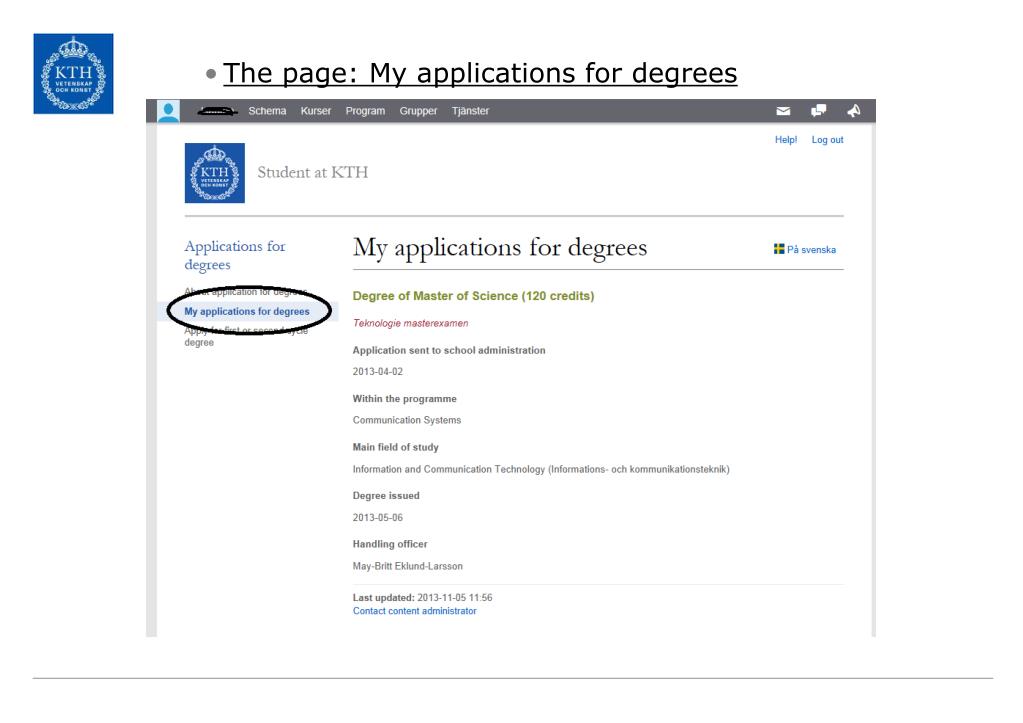Open the chat bubbles icon
The image size is (1023, 723).
[818, 111]
